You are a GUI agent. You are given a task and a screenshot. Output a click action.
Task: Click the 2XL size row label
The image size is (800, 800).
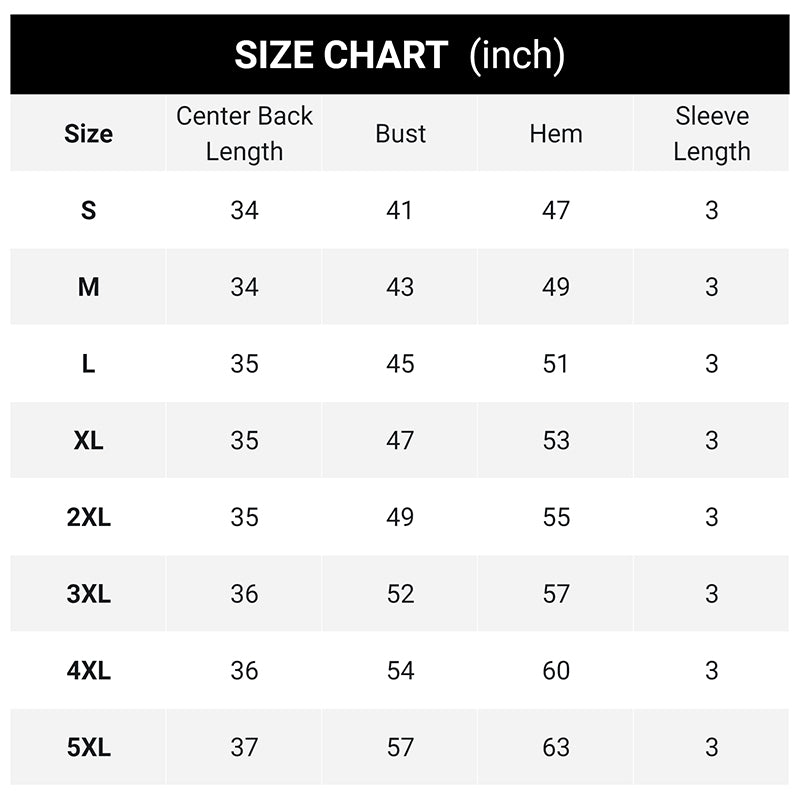coord(88,517)
